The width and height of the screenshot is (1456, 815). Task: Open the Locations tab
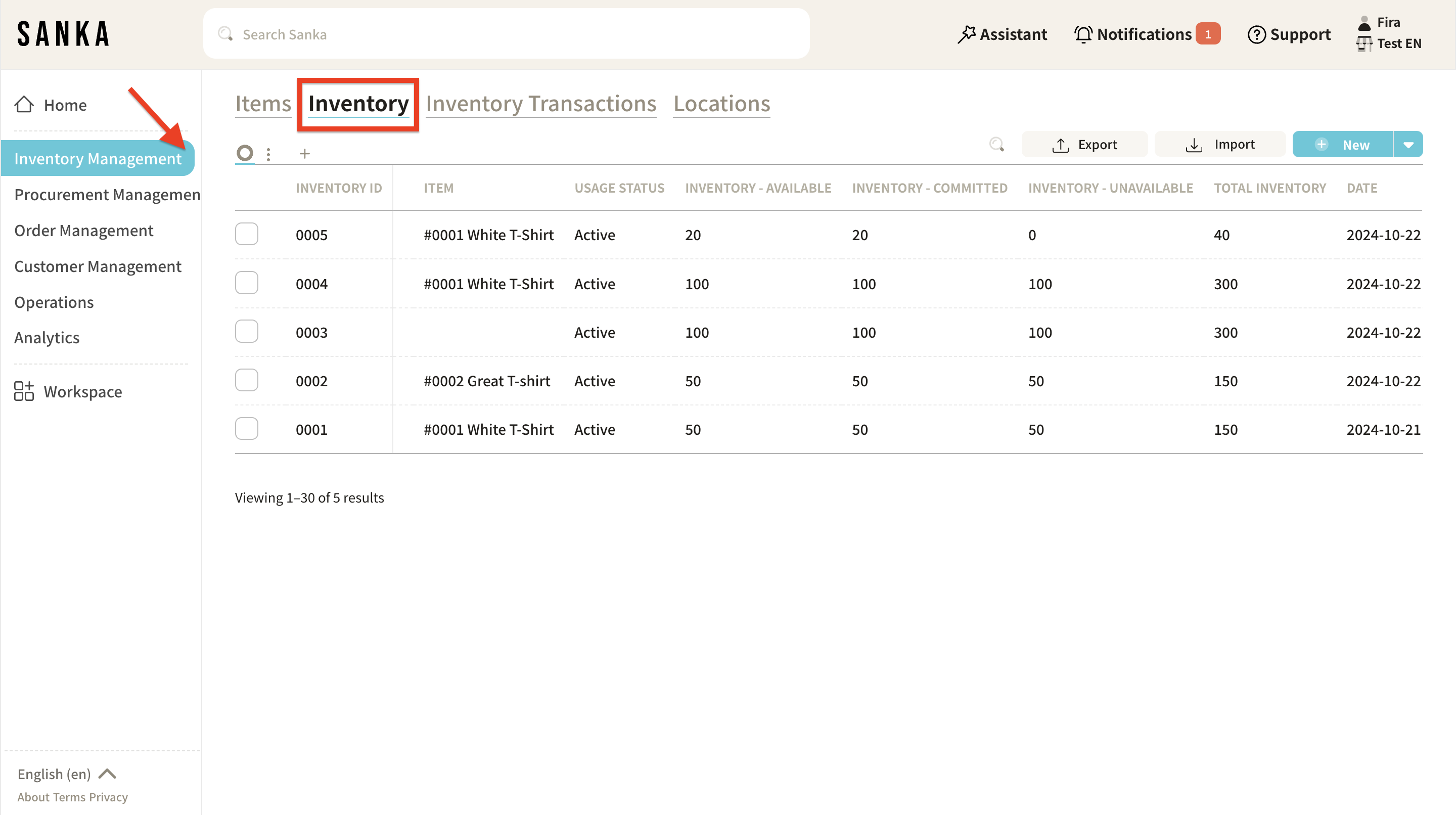click(x=721, y=104)
